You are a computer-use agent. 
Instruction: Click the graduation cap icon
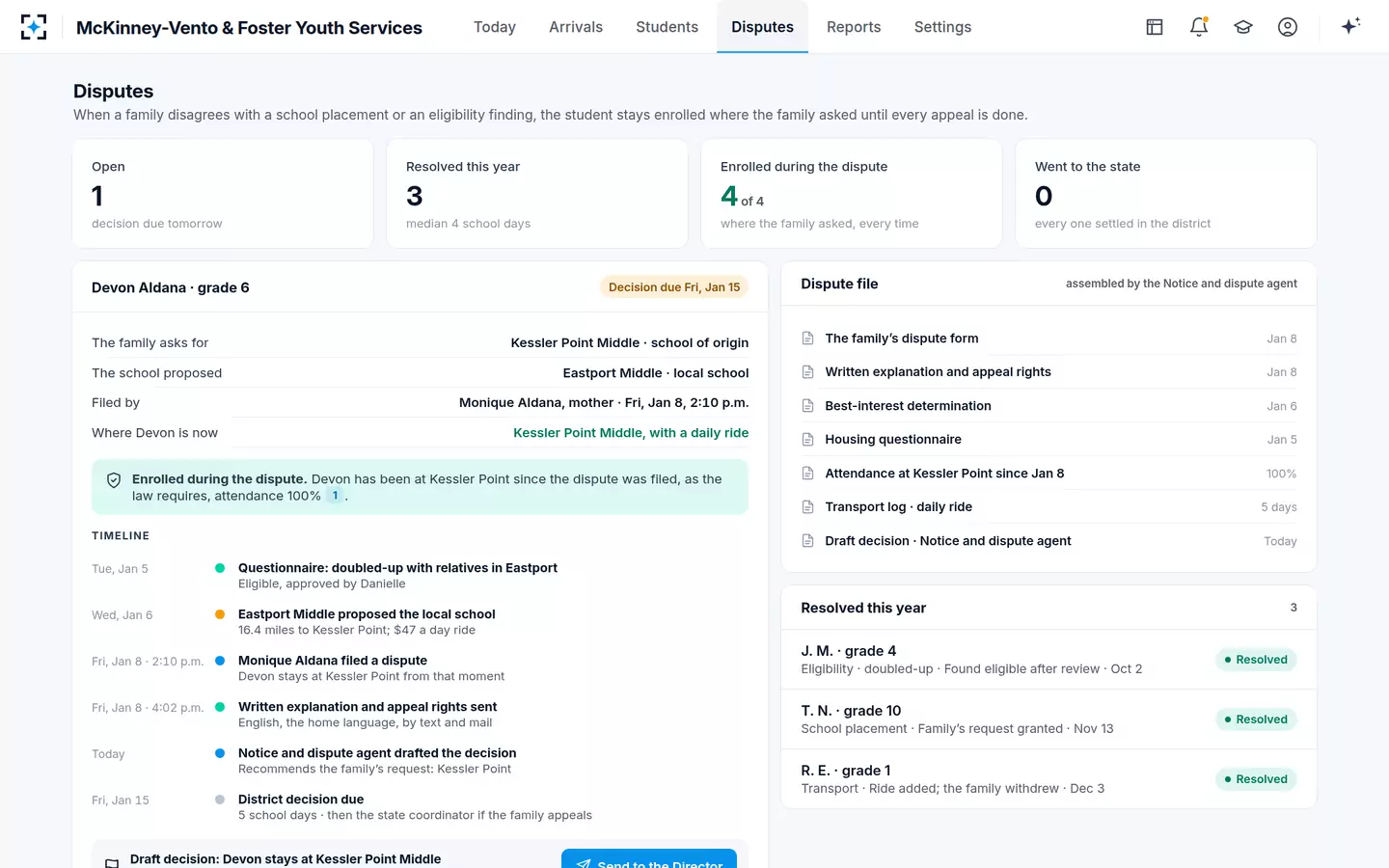1243,27
